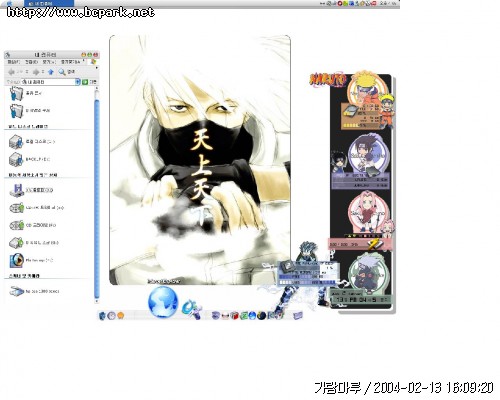Open the Edit menu in My Computer window
The height and width of the screenshot is (400, 500).
pyautogui.click(x=31, y=62)
